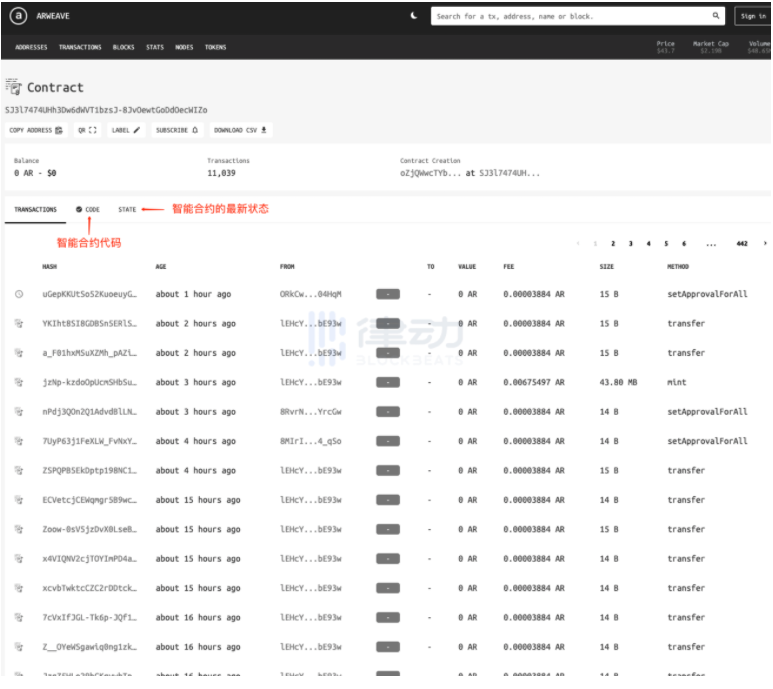This screenshot has height=689, width=773.
Task: Click the Sign in button
Action: pyautogui.click(x=753, y=16)
